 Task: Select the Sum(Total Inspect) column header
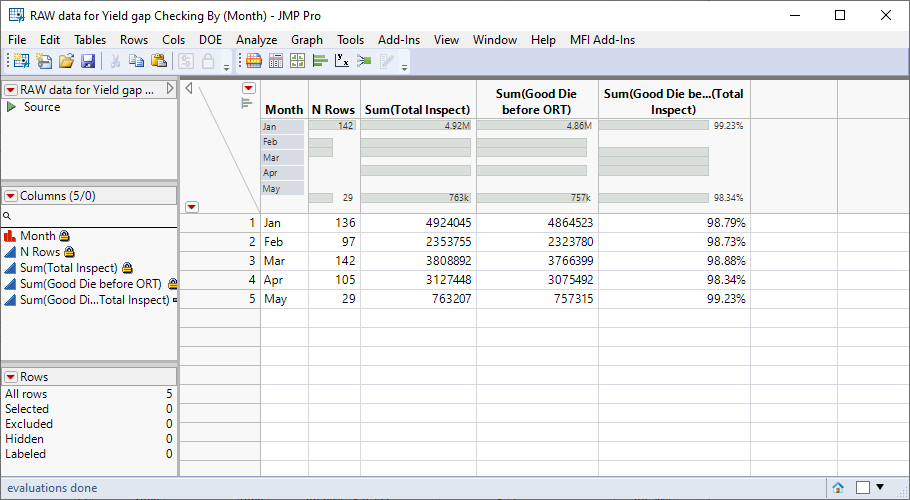(417, 110)
